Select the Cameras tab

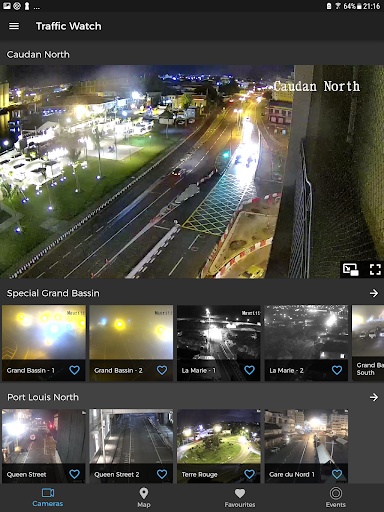click(x=48, y=498)
